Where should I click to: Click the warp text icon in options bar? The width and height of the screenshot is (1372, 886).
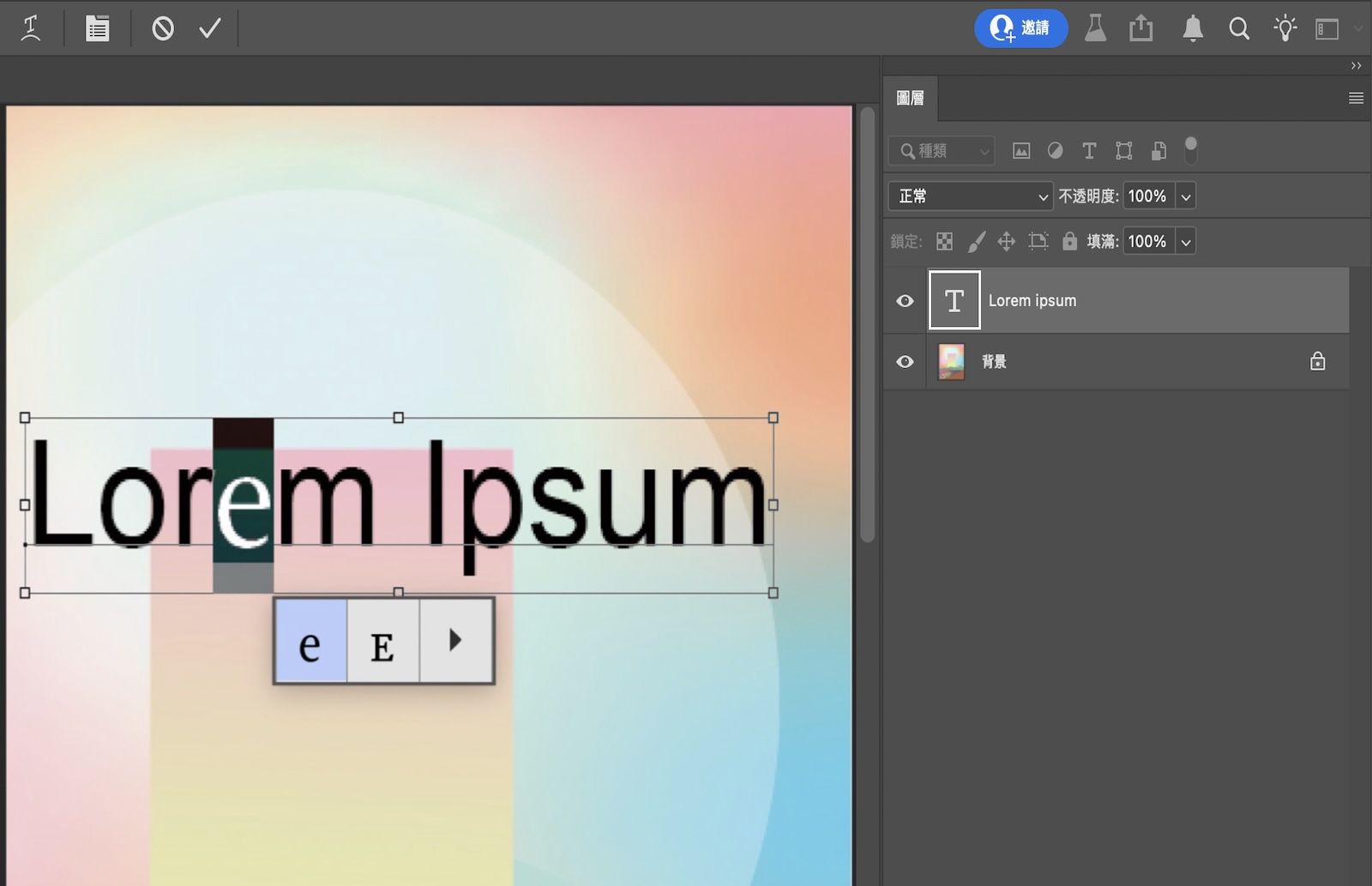[x=31, y=28]
